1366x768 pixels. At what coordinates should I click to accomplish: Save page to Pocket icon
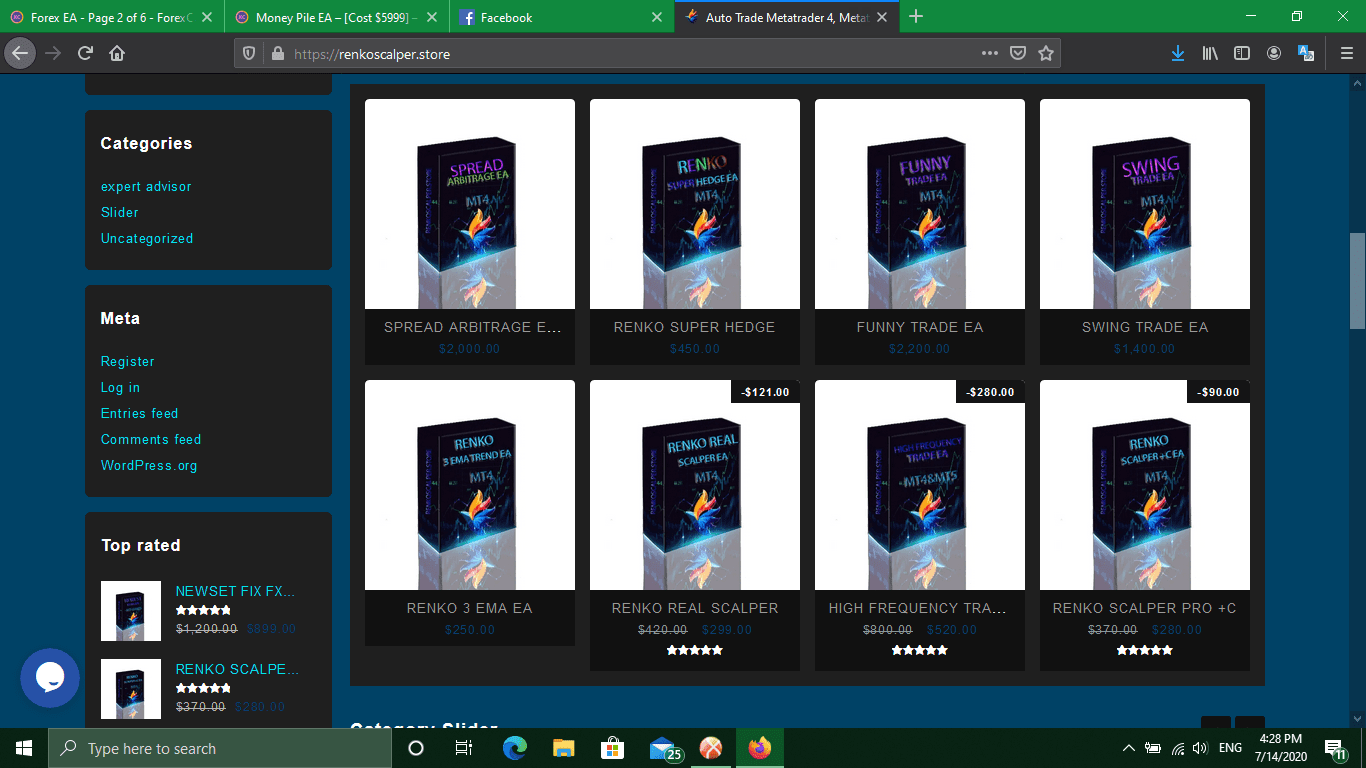1017,54
